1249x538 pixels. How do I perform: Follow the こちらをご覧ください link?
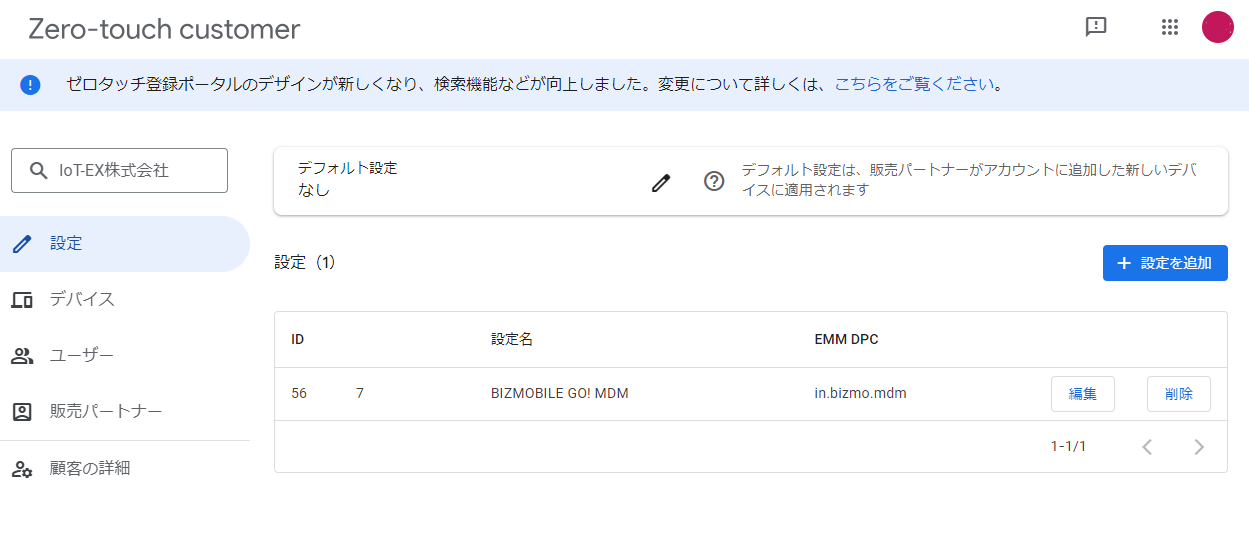point(914,85)
